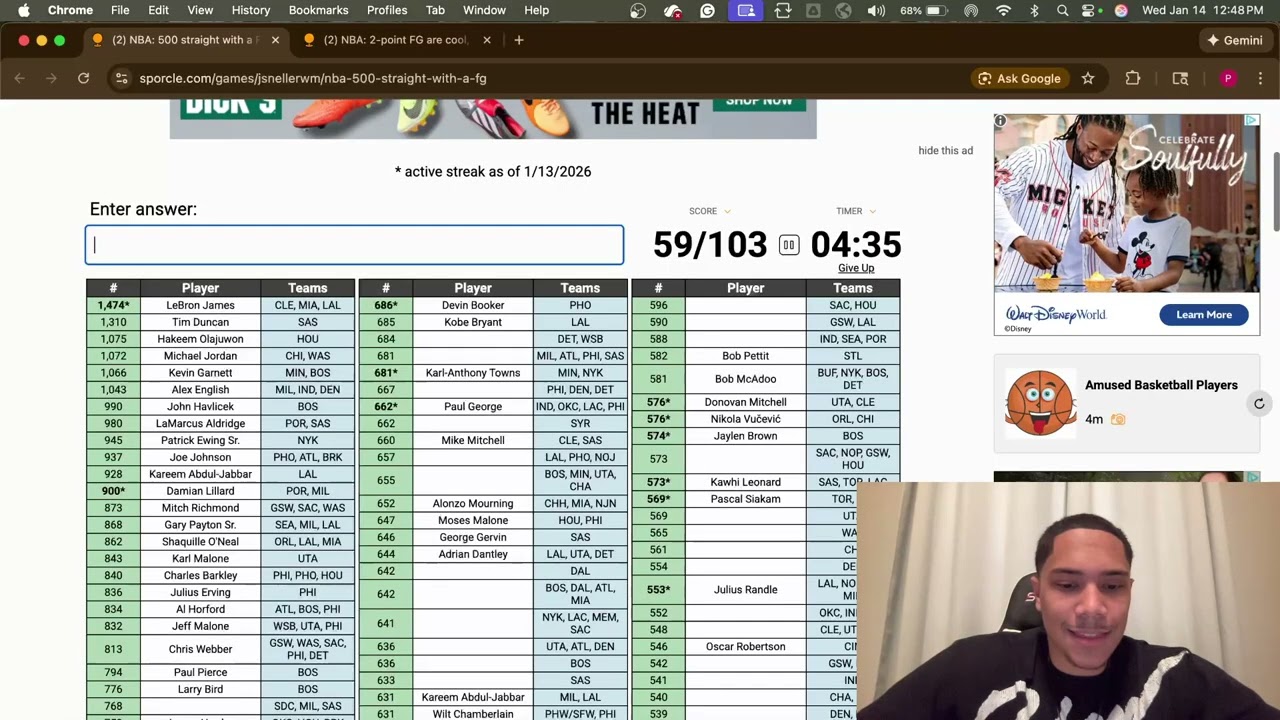Open the Bluetooth status icon
1280x720 pixels.
click(x=1034, y=10)
